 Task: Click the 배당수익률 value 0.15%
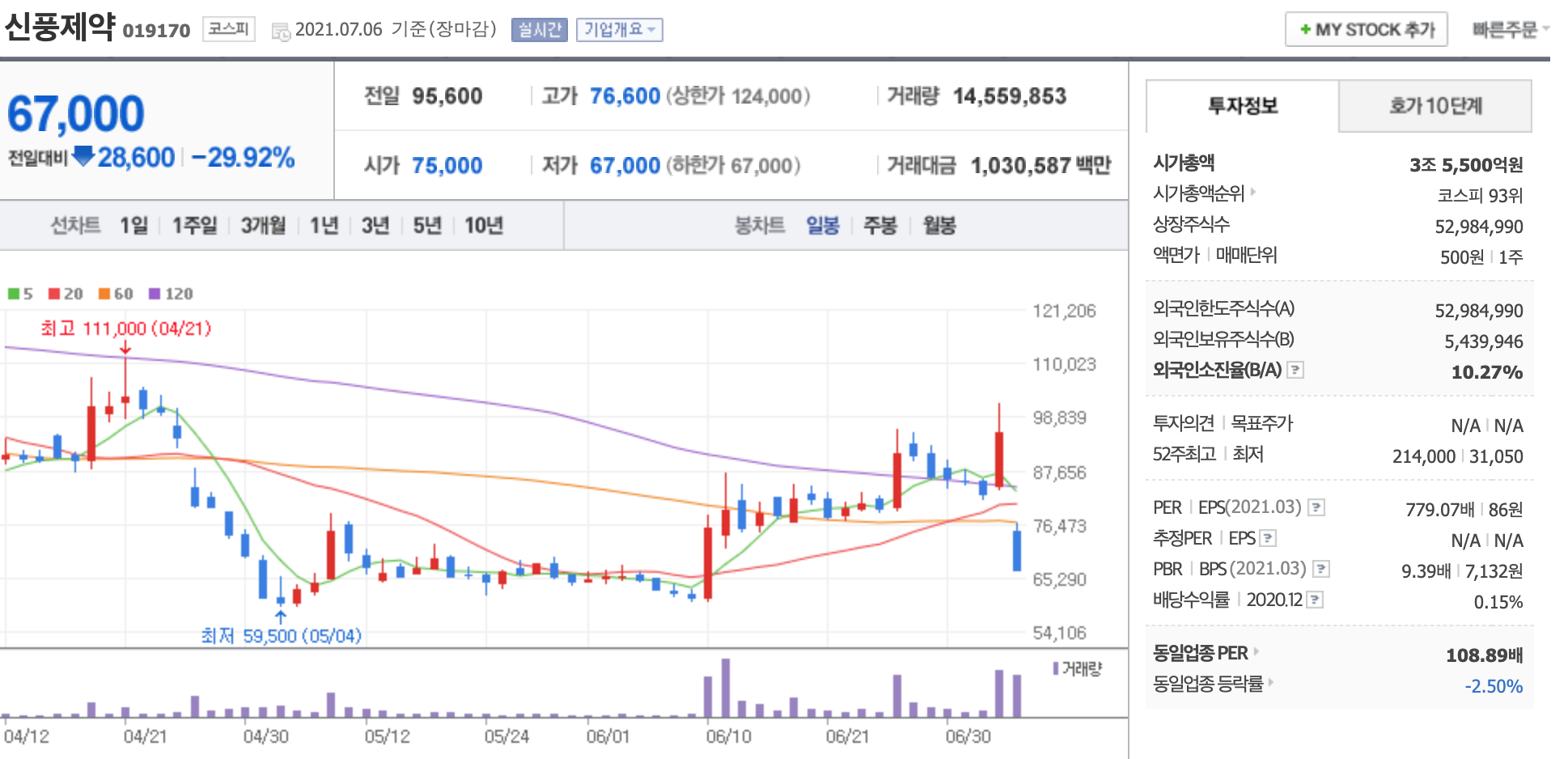1498,602
